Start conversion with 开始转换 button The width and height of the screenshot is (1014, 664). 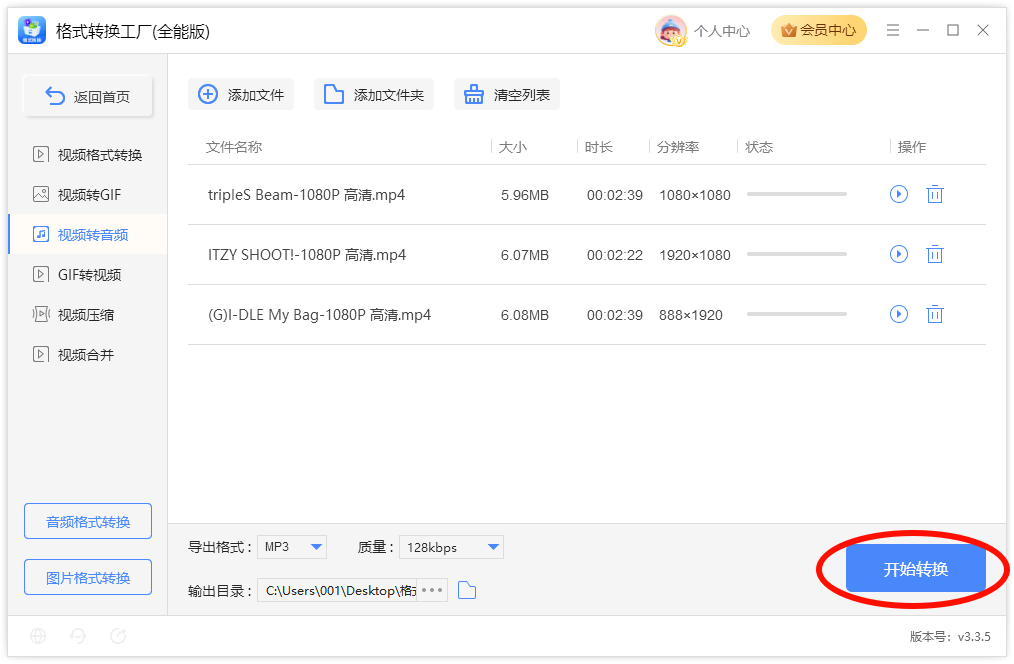click(916, 569)
